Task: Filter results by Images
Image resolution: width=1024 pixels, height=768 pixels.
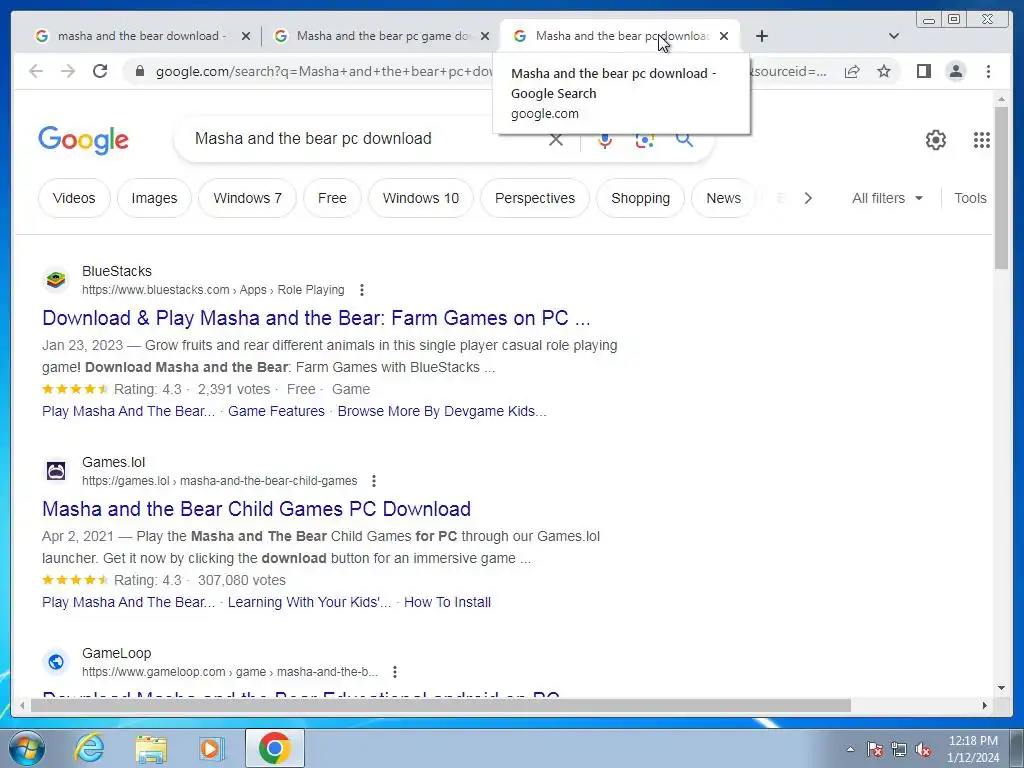Action: tap(154, 198)
